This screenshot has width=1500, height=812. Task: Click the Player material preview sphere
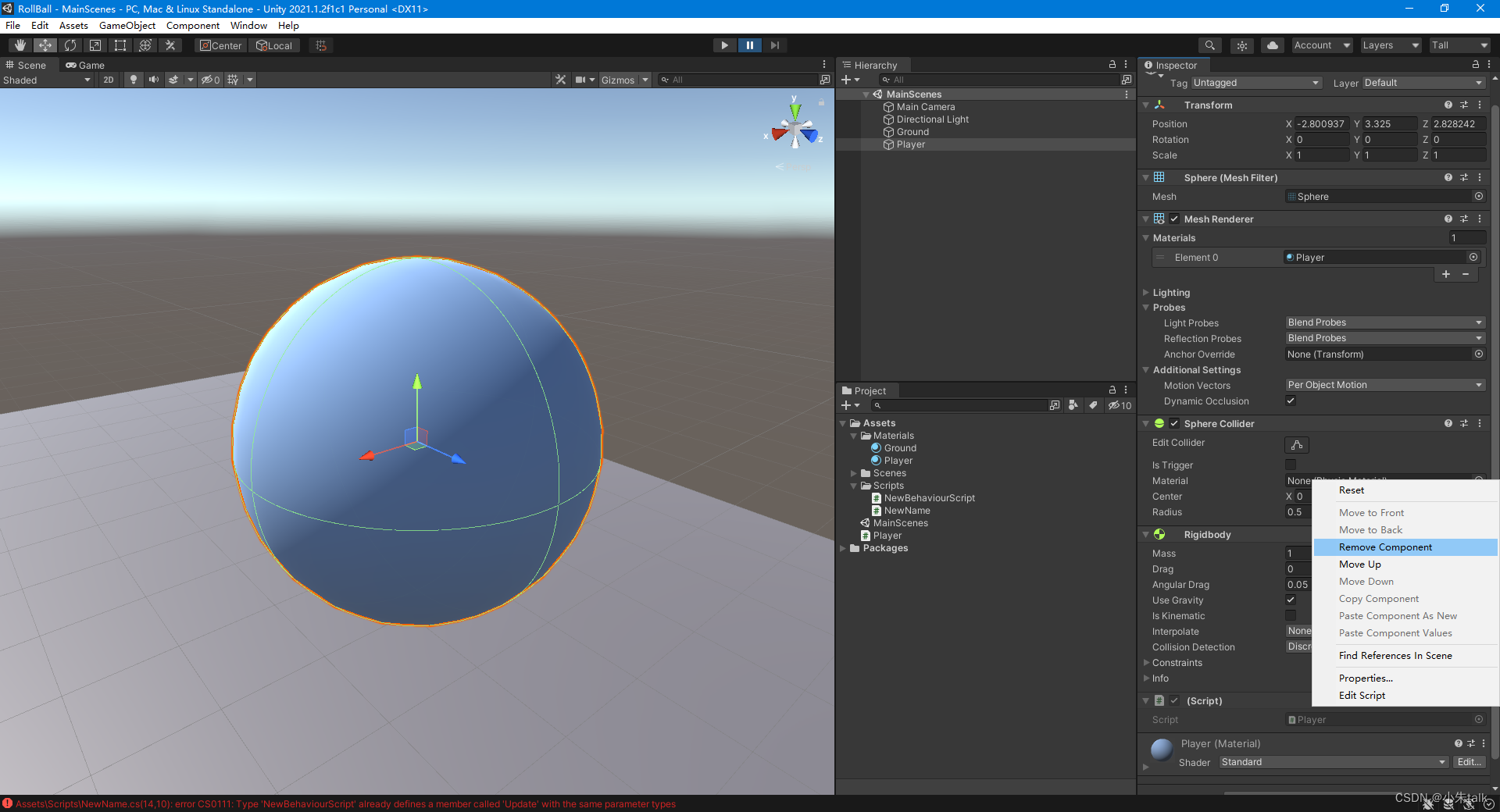1160,750
